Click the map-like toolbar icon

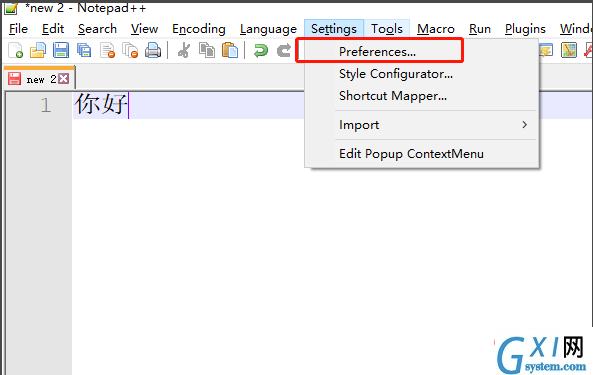[x=568, y=50]
